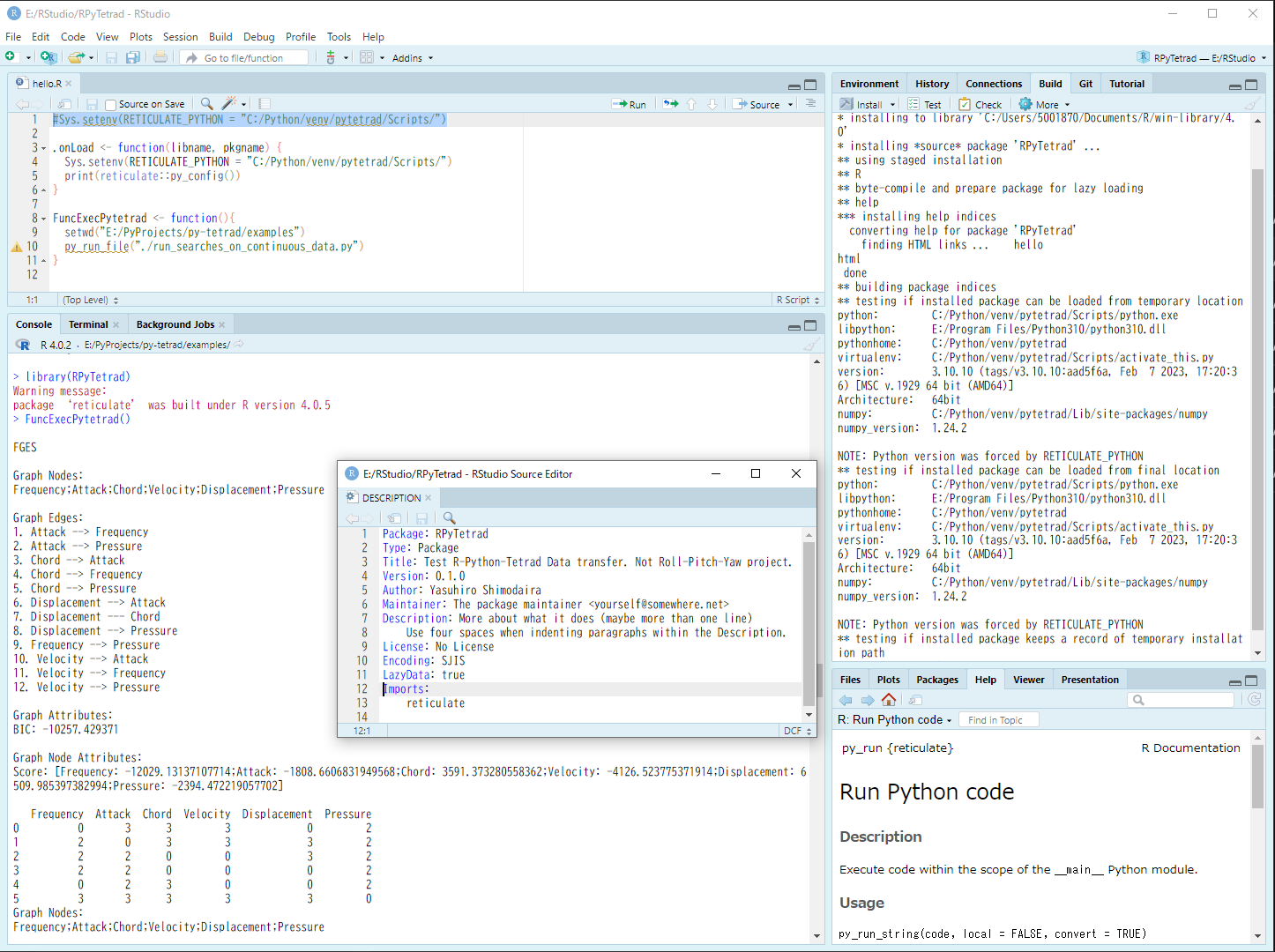Run package tests via the Test icon

tap(926, 103)
